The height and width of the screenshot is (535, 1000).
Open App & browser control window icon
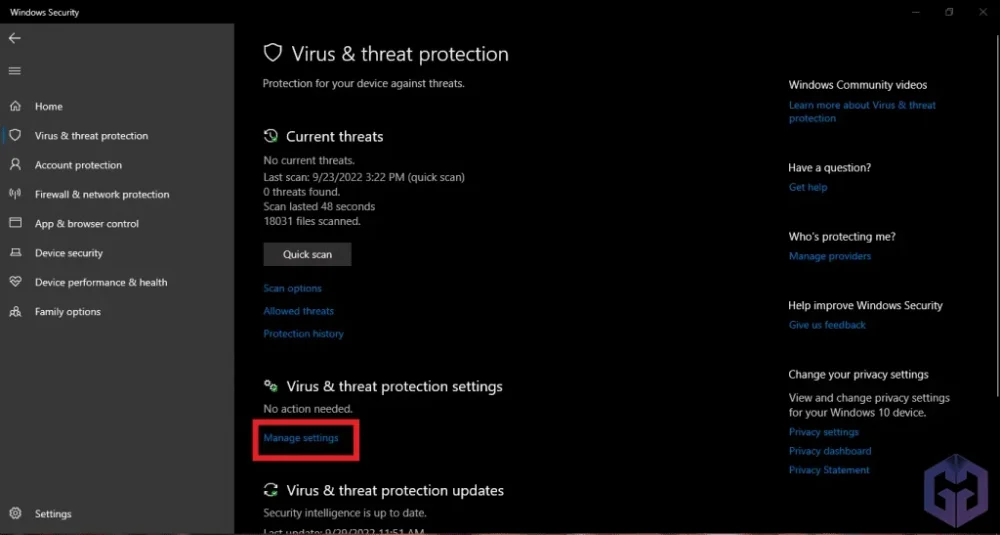15,223
